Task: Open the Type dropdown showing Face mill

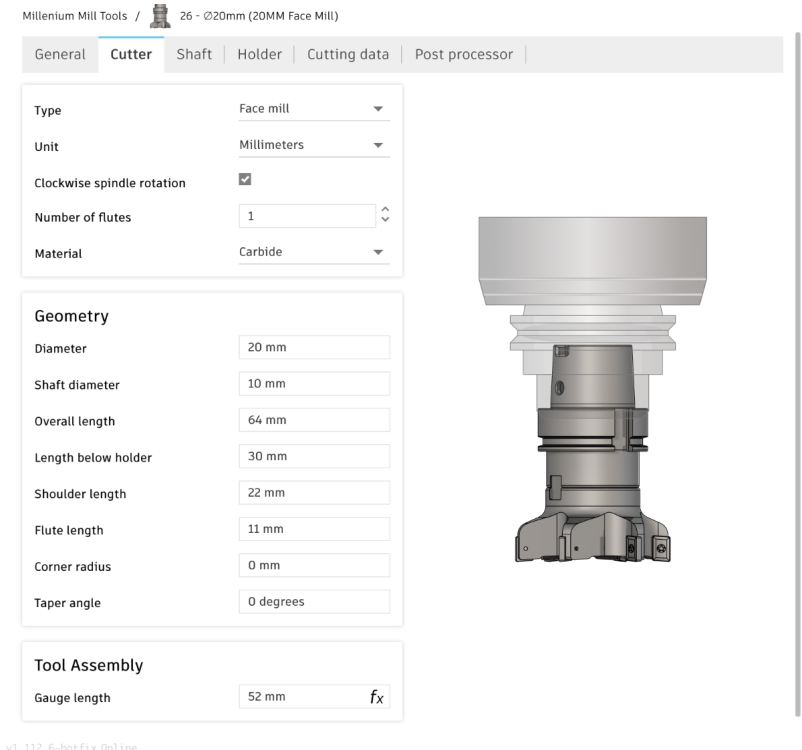Action: coord(314,109)
